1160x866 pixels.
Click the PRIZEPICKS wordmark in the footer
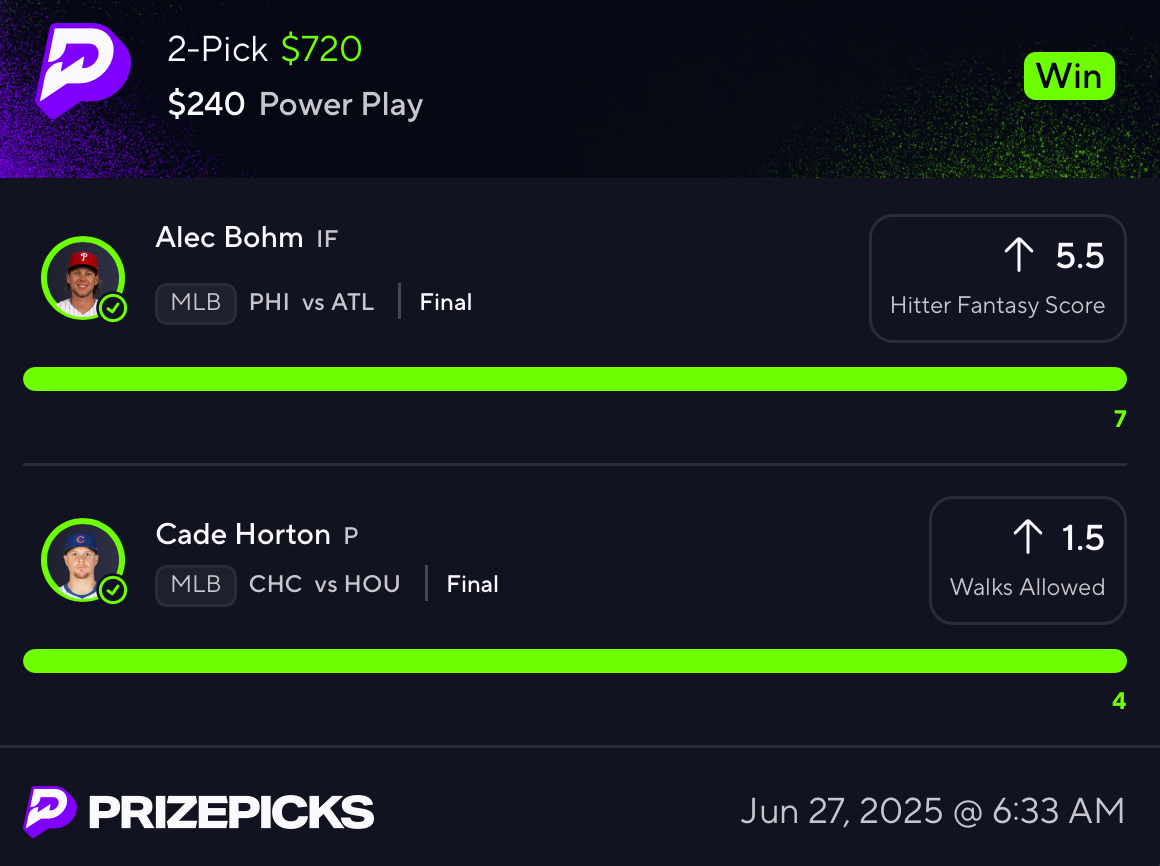click(231, 812)
